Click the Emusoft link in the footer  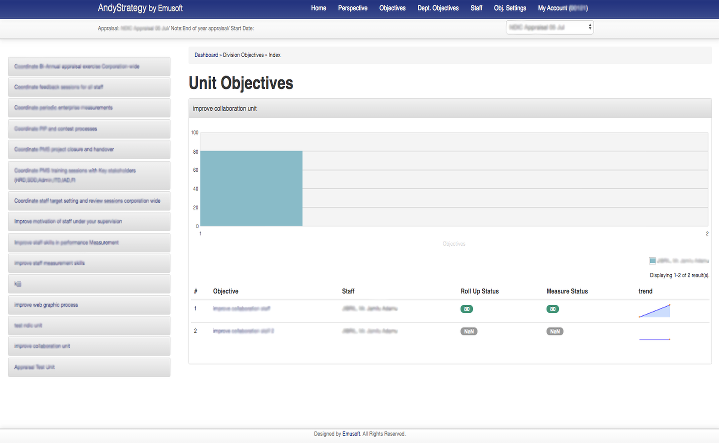[351, 434]
